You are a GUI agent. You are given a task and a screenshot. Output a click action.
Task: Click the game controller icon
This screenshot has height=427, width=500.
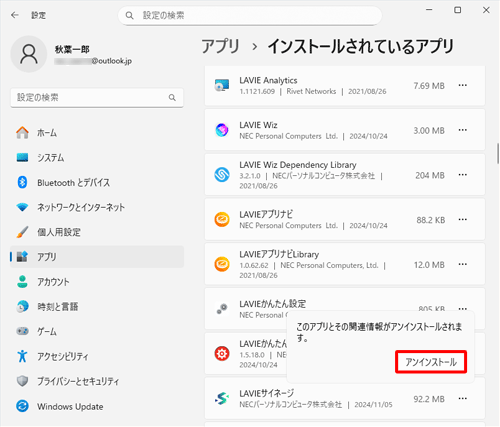[22, 331]
